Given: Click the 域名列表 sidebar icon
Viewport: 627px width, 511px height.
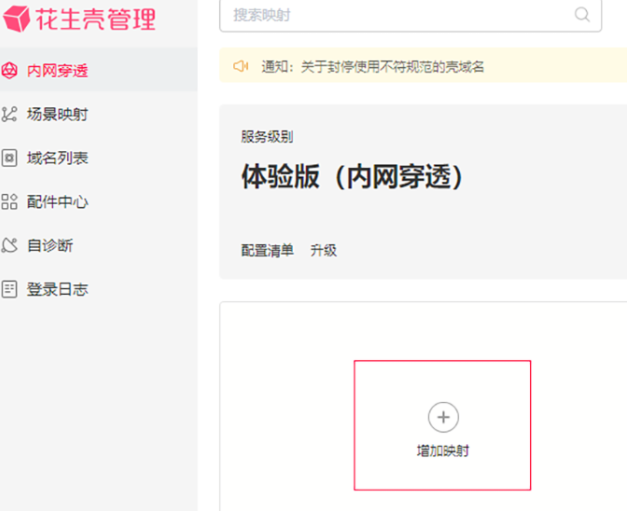Looking at the screenshot, I should click(9, 158).
